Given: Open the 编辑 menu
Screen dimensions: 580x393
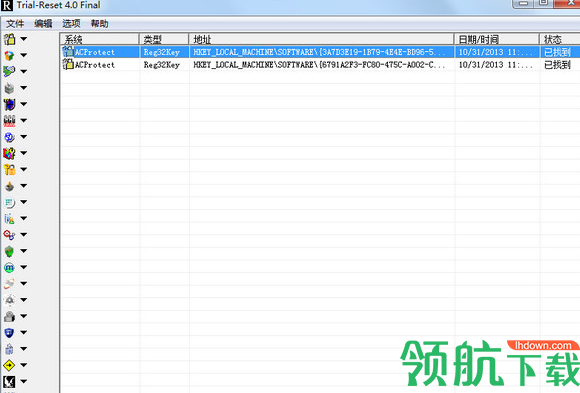Looking at the screenshot, I should click(43, 24).
